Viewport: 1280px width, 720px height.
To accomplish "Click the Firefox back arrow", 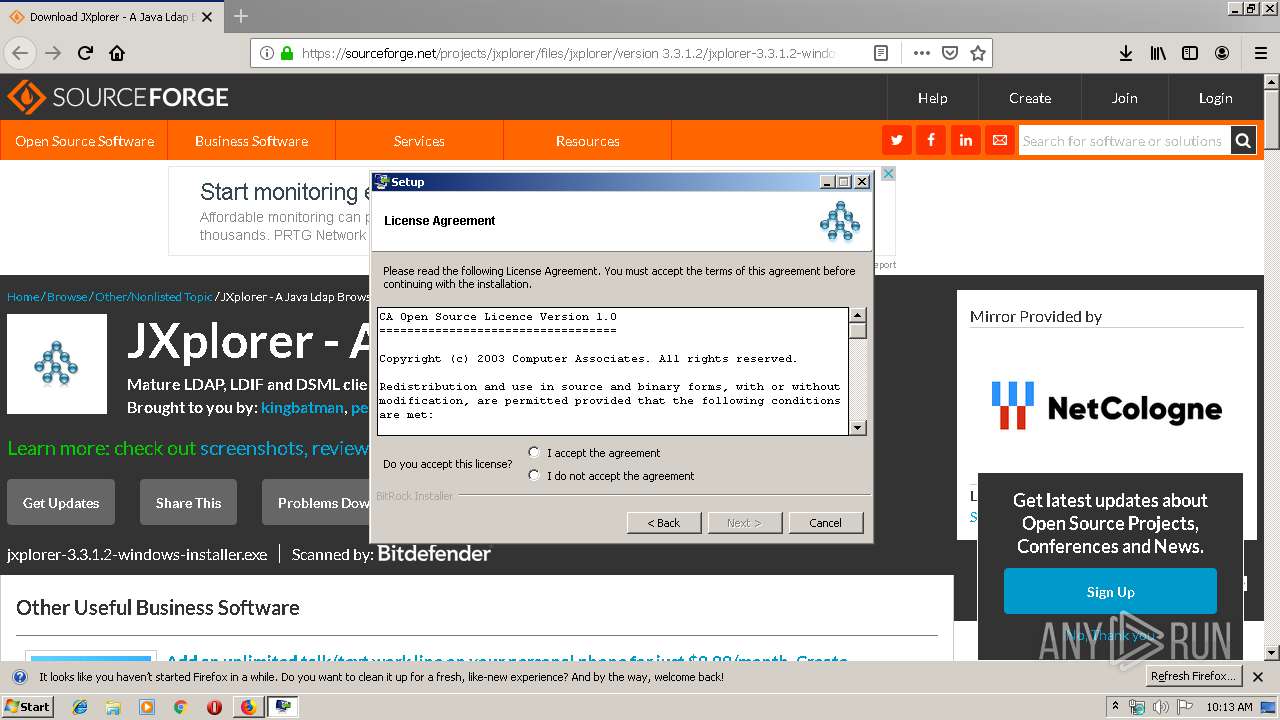I will click(x=20, y=53).
